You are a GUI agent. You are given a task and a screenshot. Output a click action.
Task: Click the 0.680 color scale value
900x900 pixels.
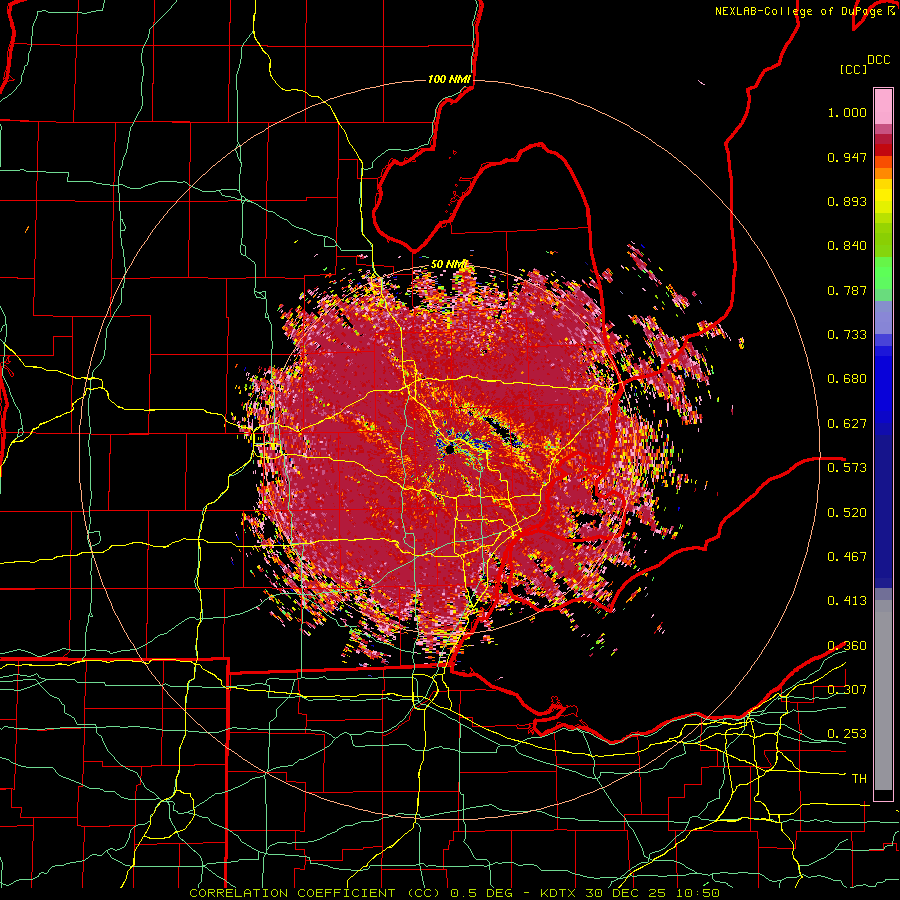[x=847, y=379]
